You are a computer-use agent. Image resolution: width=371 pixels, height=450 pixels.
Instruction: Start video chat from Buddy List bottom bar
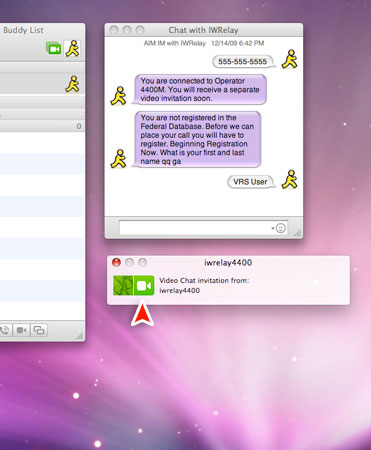click(22, 330)
